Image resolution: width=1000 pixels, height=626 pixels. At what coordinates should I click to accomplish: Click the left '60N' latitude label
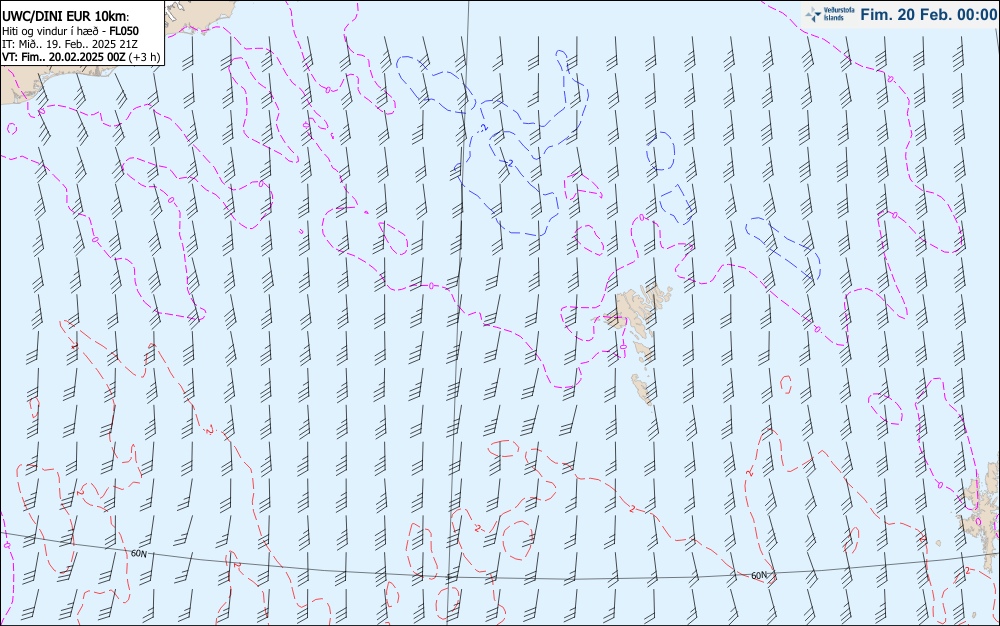pyautogui.click(x=139, y=553)
